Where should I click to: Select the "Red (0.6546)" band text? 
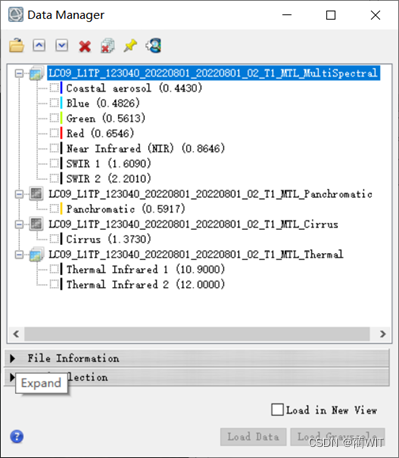pos(100,133)
